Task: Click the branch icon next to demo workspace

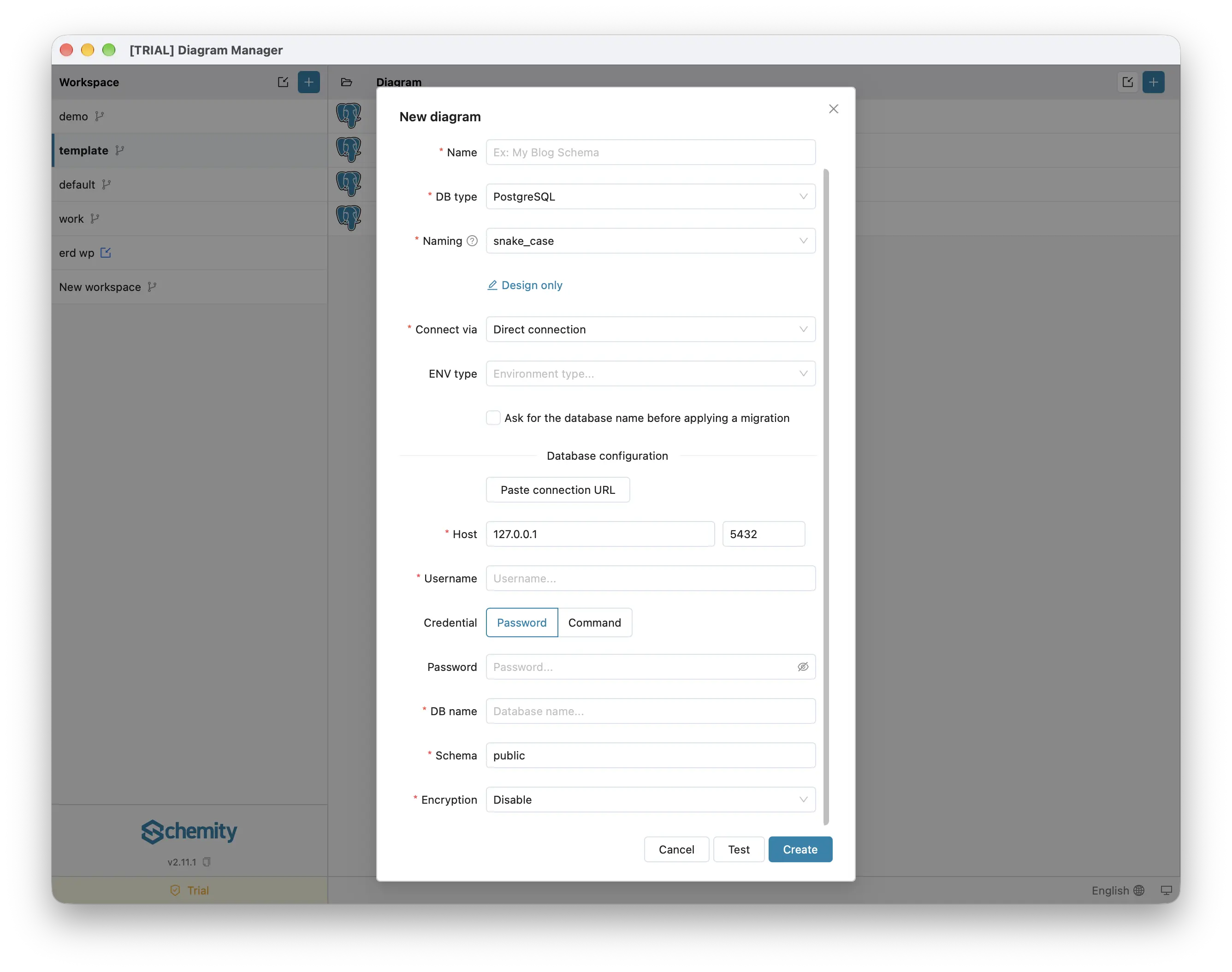Action: 100,116
